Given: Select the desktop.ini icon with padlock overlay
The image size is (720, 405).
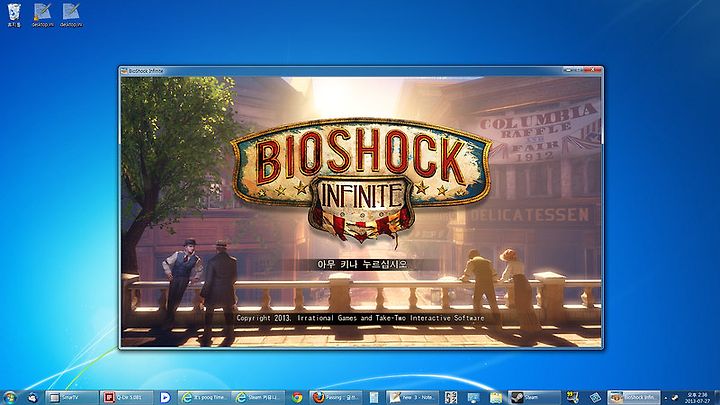Looking at the screenshot, I should [42, 15].
